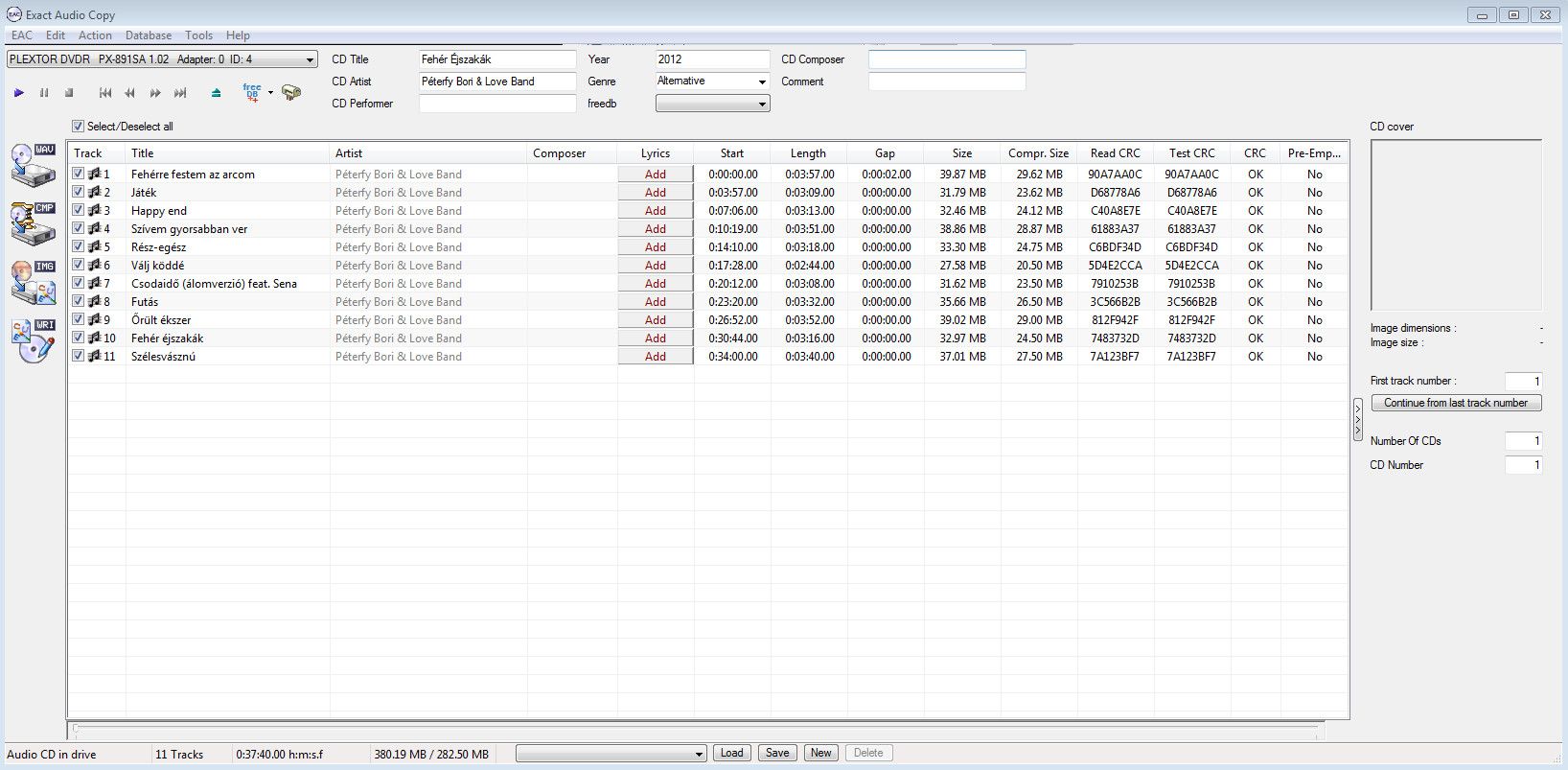The width and height of the screenshot is (1568, 770).
Task: Click the CD Composer input field
Action: click(x=947, y=59)
